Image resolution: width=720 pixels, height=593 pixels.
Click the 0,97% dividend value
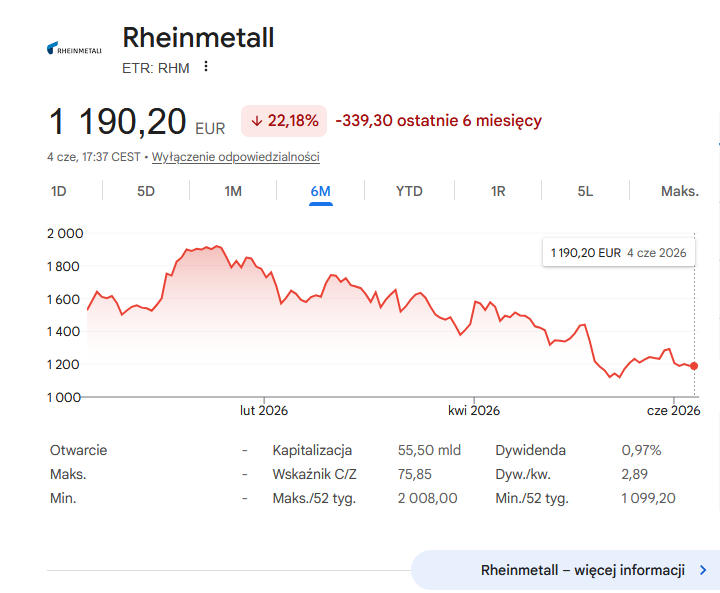[641, 450]
